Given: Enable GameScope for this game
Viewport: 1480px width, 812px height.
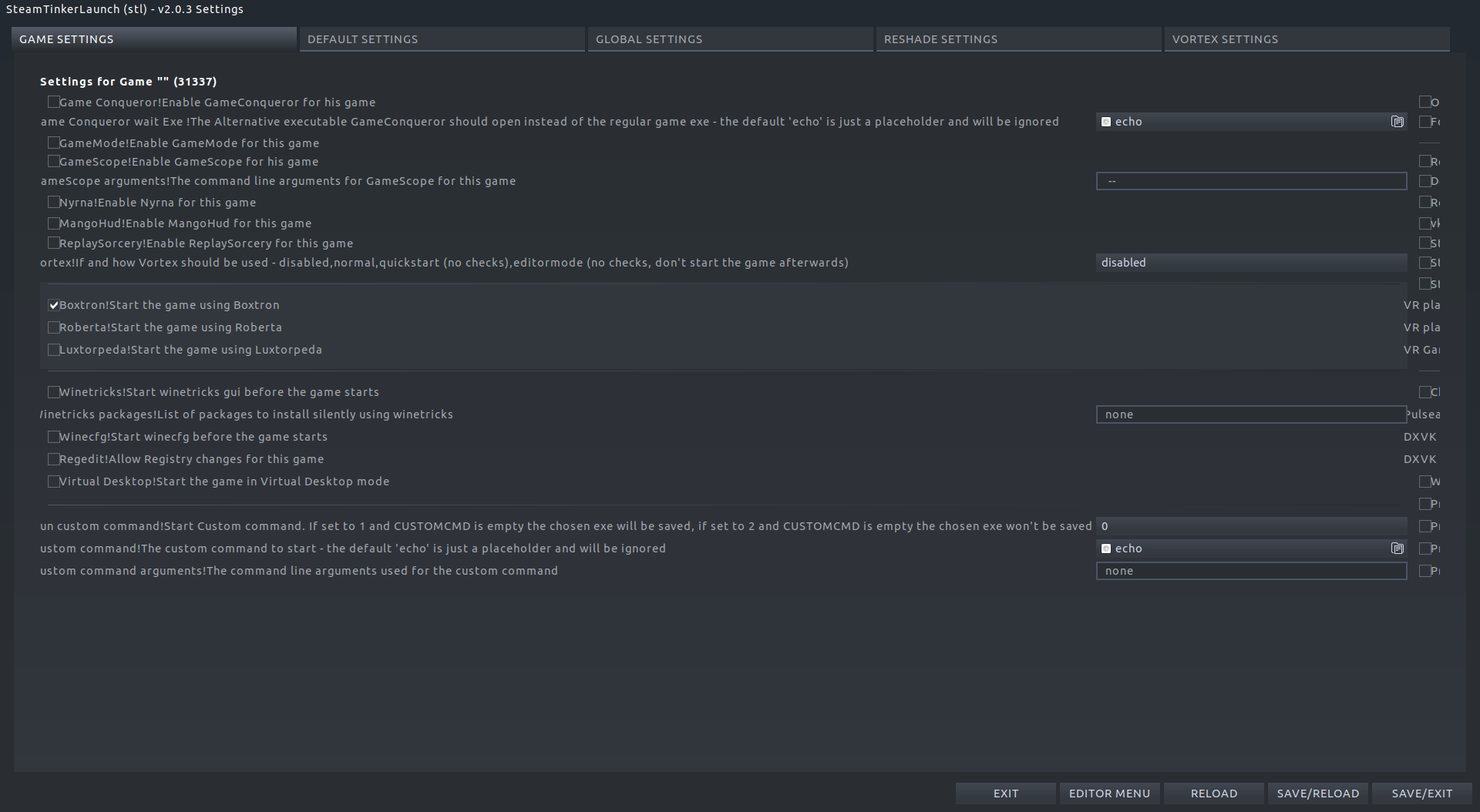Looking at the screenshot, I should 54,161.
